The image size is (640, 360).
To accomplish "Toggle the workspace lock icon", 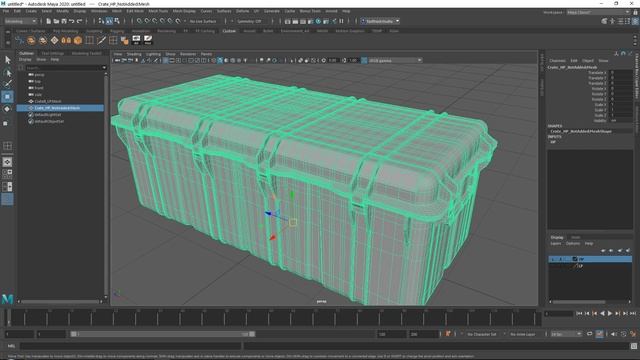I will click(635, 13).
